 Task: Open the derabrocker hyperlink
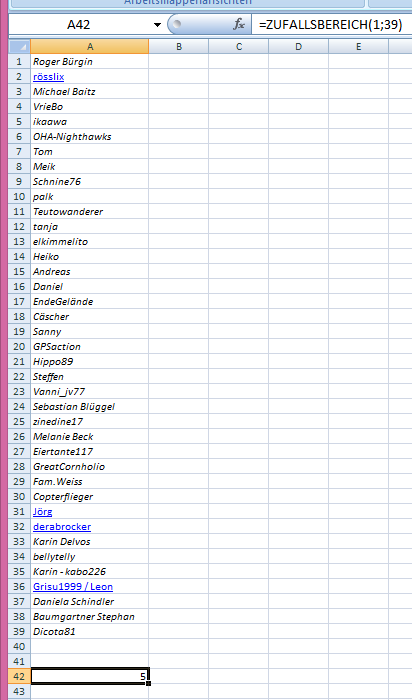(62, 527)
